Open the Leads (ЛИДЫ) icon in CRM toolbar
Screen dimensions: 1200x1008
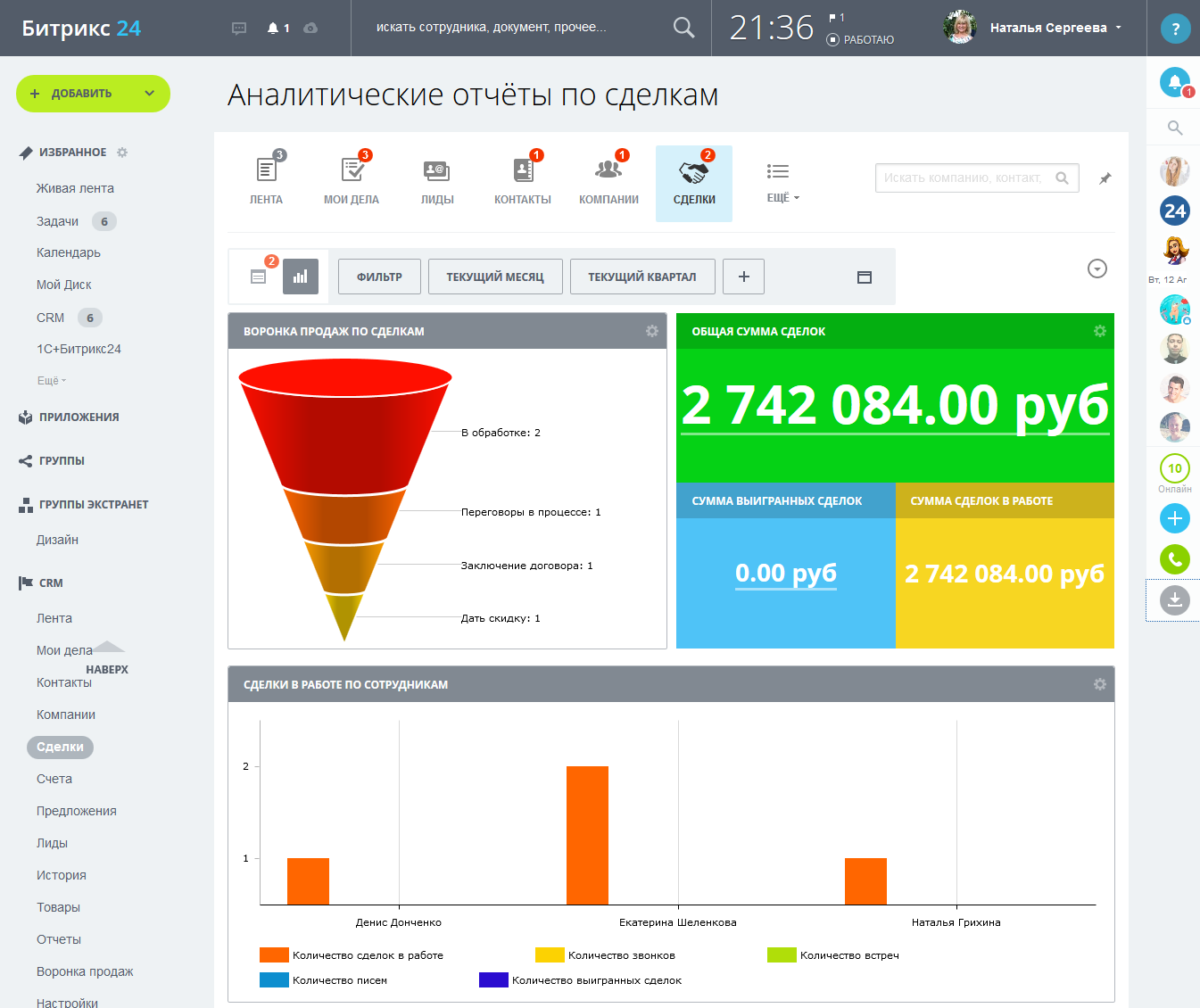click(x=436, y=171)
